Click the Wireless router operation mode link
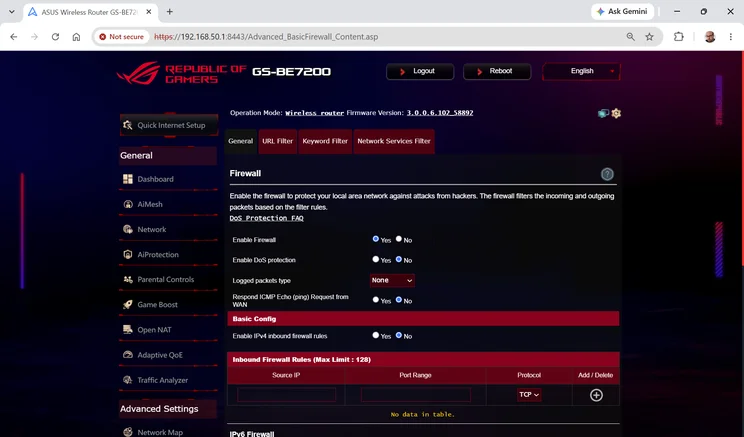This screenshot has height=437, width=744. coord(315,113)
